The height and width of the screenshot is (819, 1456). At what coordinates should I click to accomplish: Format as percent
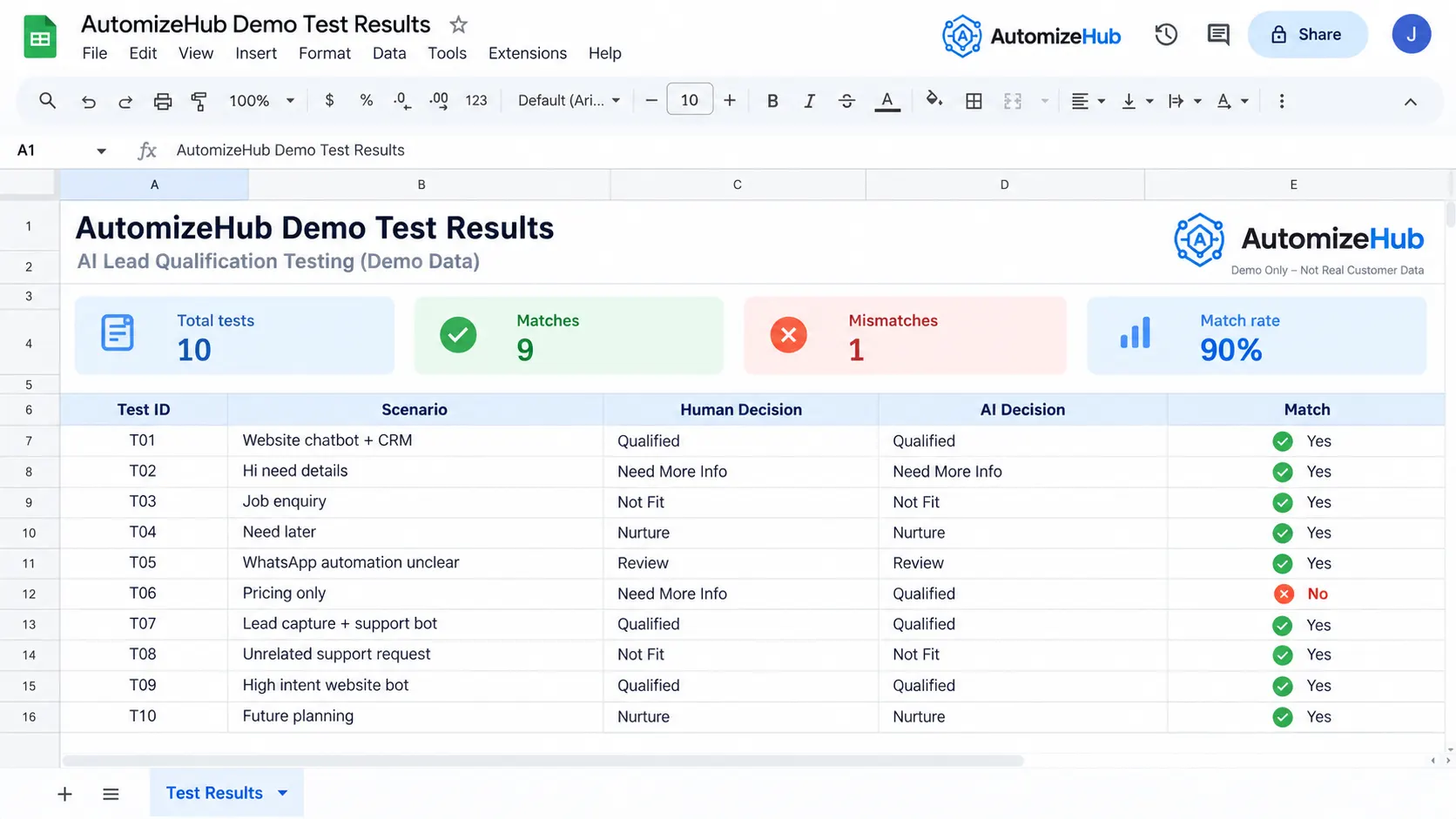(x=367, y=100)
